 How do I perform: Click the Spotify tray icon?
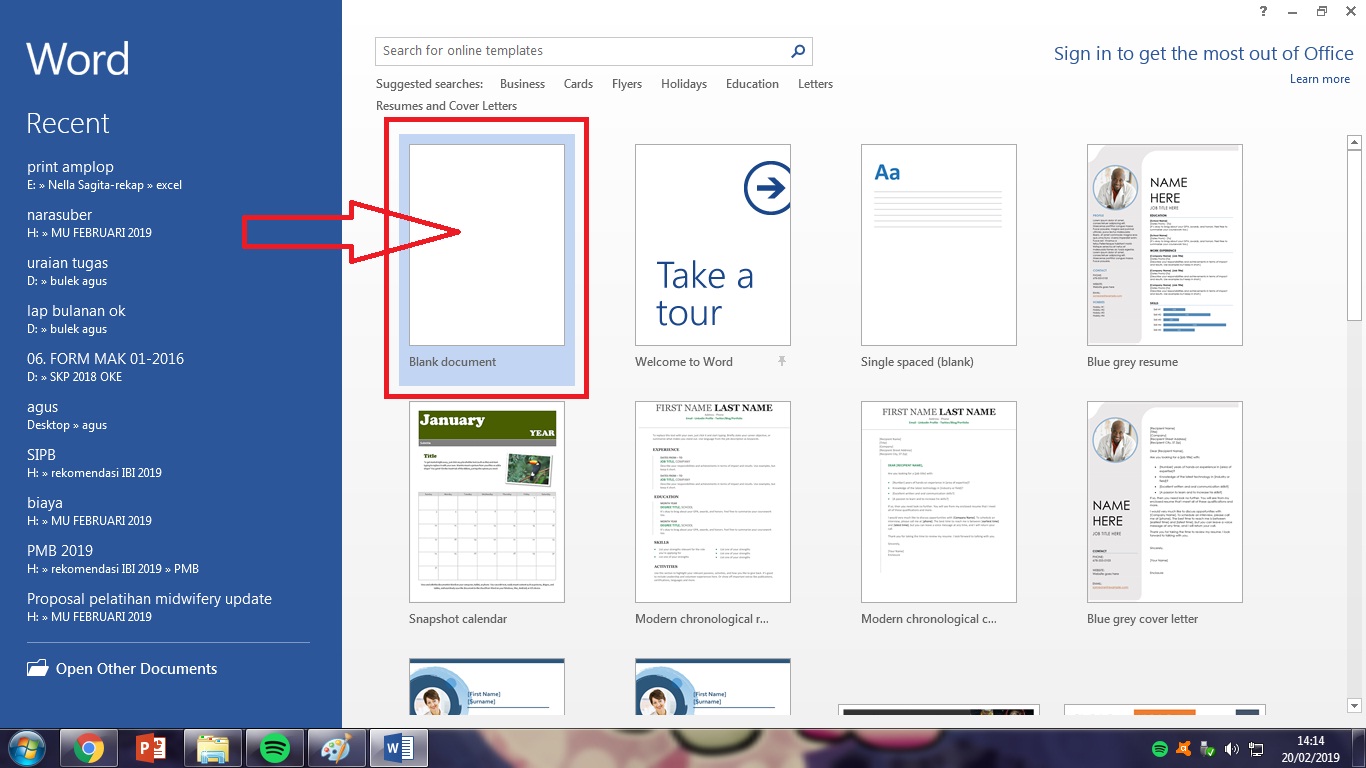click(x=1160, y=749)
